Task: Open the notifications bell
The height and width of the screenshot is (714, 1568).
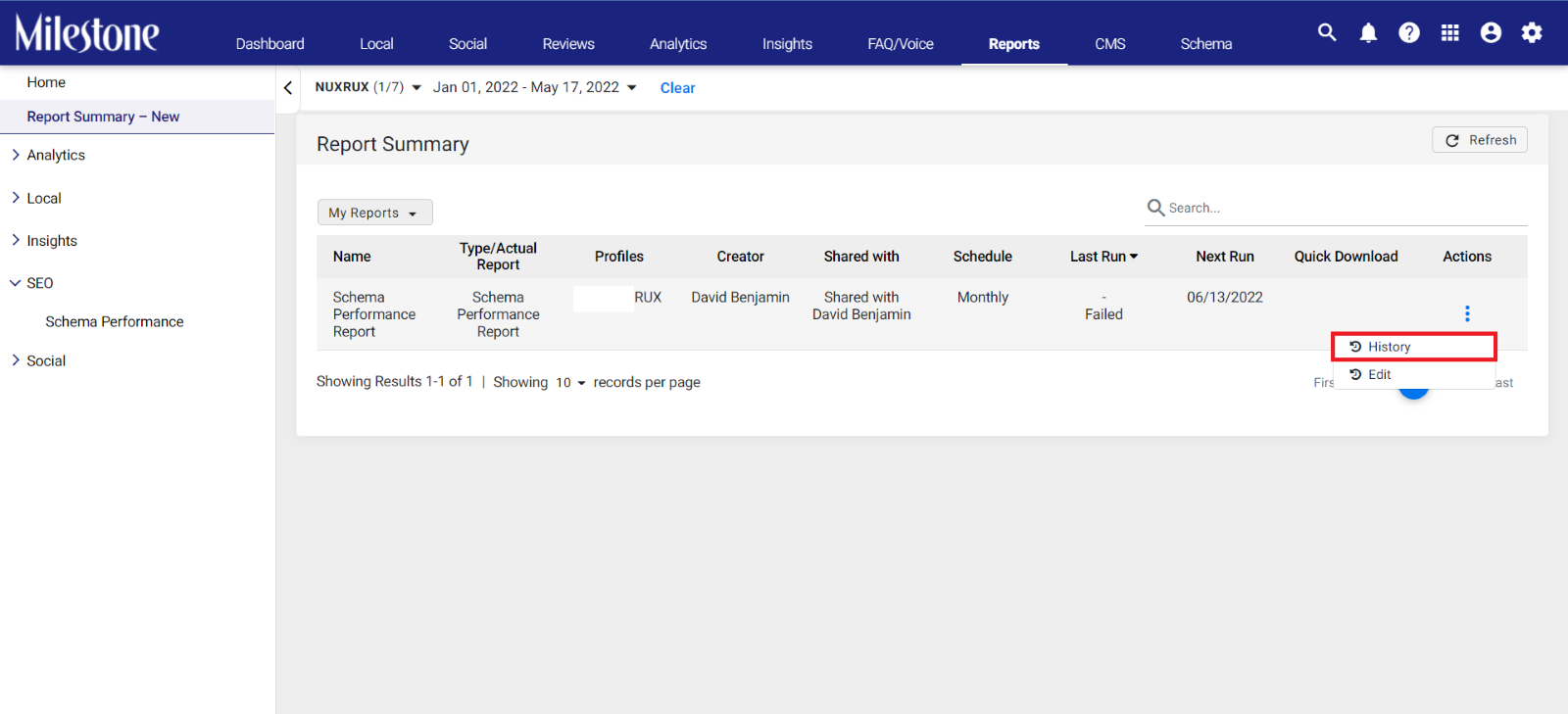Action: 1368,33
